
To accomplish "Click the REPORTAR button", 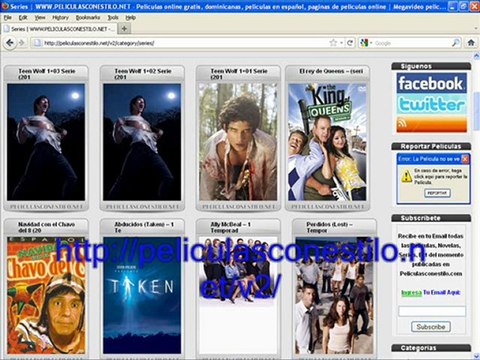I will coord(437,193).
